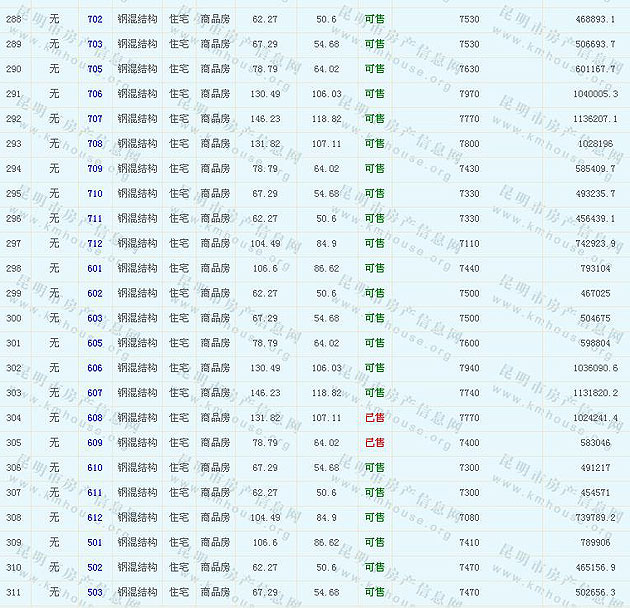The height and width of the screenshot is (608, 630).
Task: Select sold unit 608 link
Action: point(95,418)
